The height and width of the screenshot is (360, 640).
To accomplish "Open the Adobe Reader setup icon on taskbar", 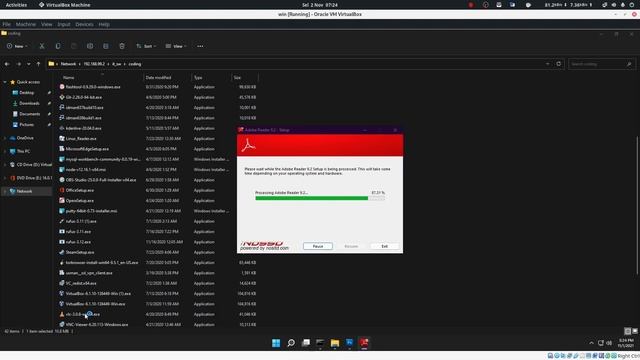I will click(x=364, y=343).
